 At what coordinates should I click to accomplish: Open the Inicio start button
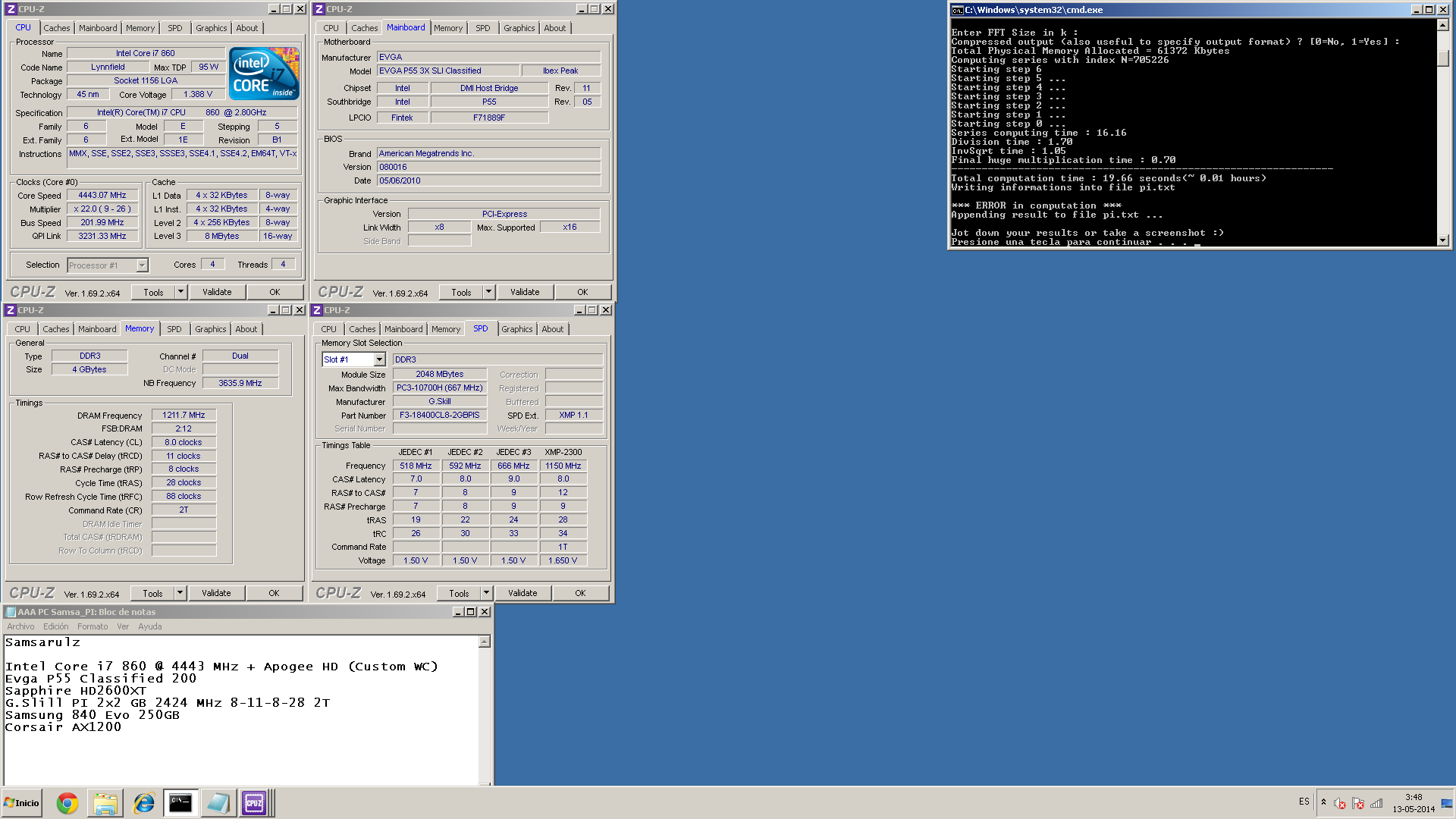pos(21,803)
